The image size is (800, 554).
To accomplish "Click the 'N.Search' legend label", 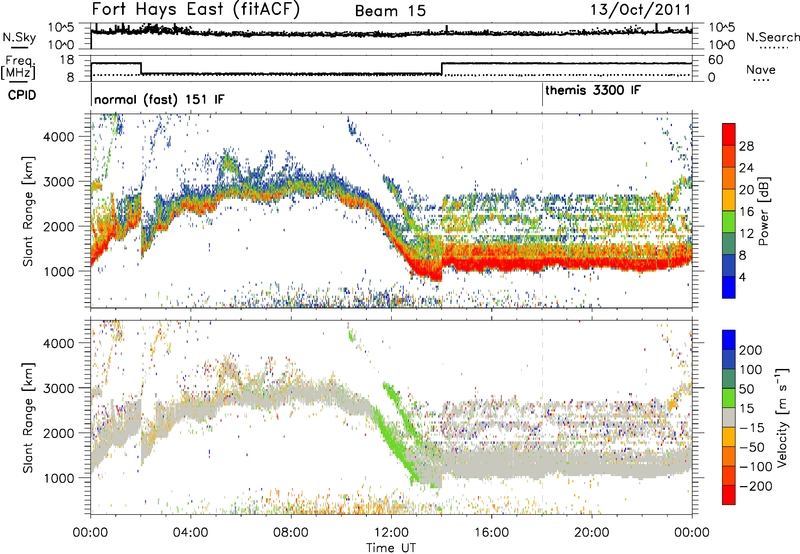I will [773, 37].
